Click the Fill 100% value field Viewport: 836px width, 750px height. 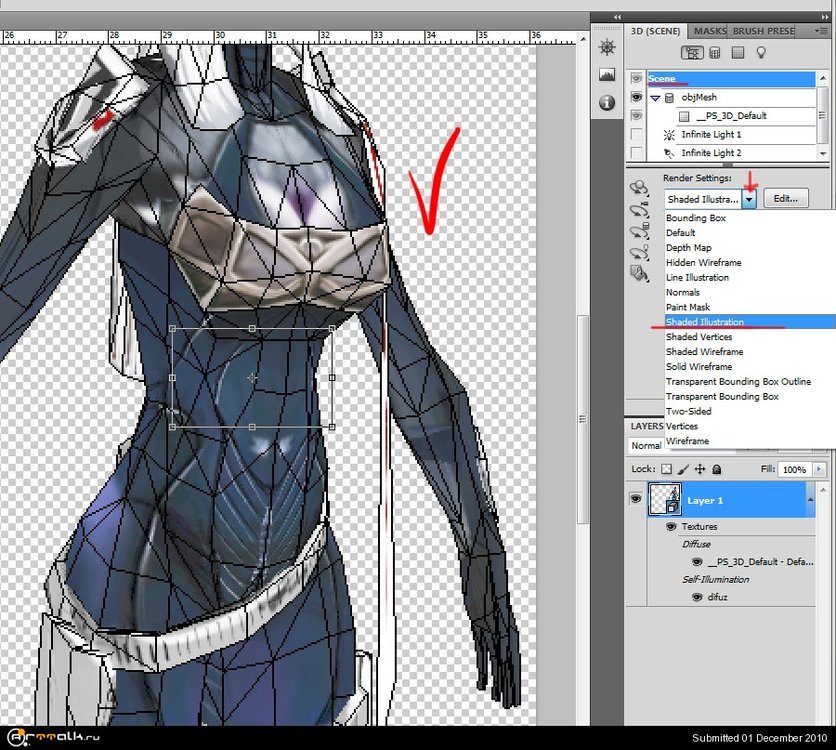(794, 469)
